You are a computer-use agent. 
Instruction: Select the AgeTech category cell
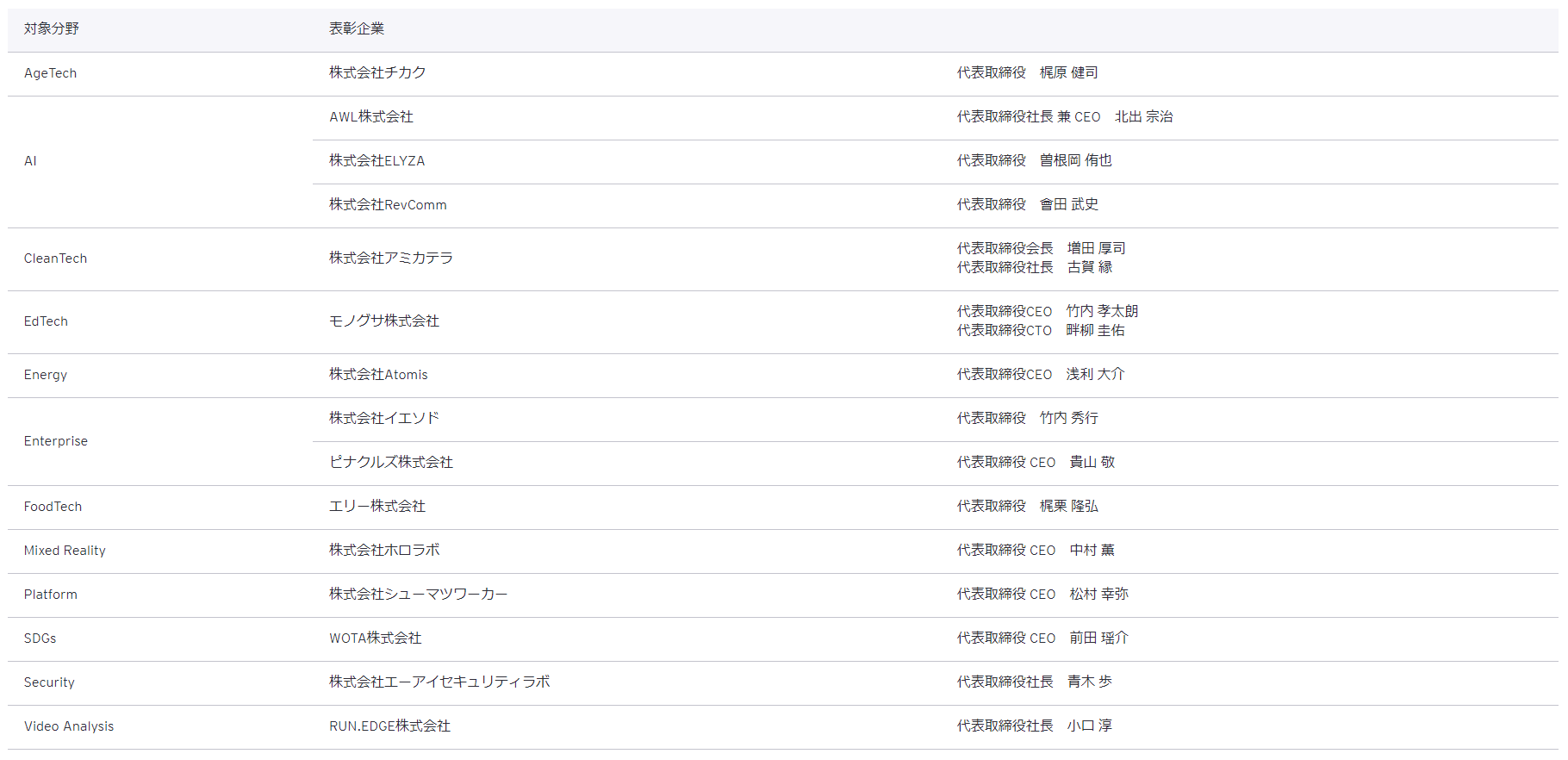pos(51,73)
